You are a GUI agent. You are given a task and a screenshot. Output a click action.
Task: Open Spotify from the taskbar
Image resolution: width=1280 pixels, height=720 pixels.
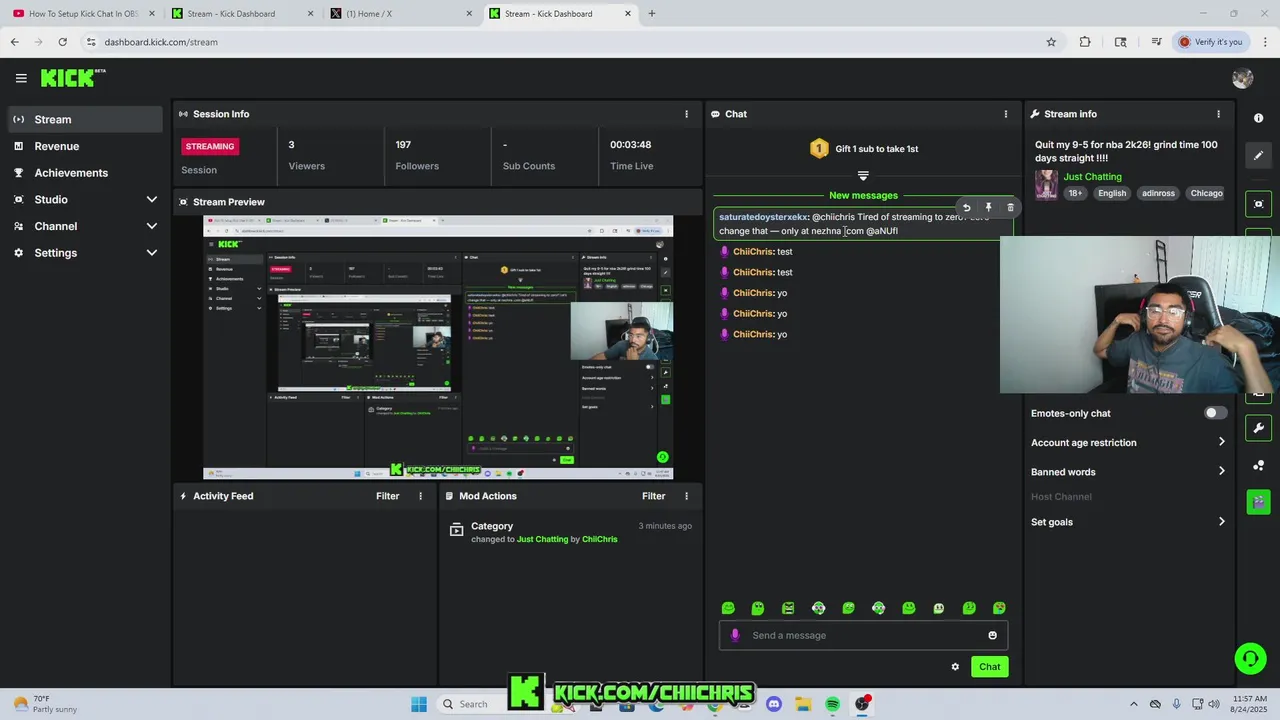click(833, 704)
